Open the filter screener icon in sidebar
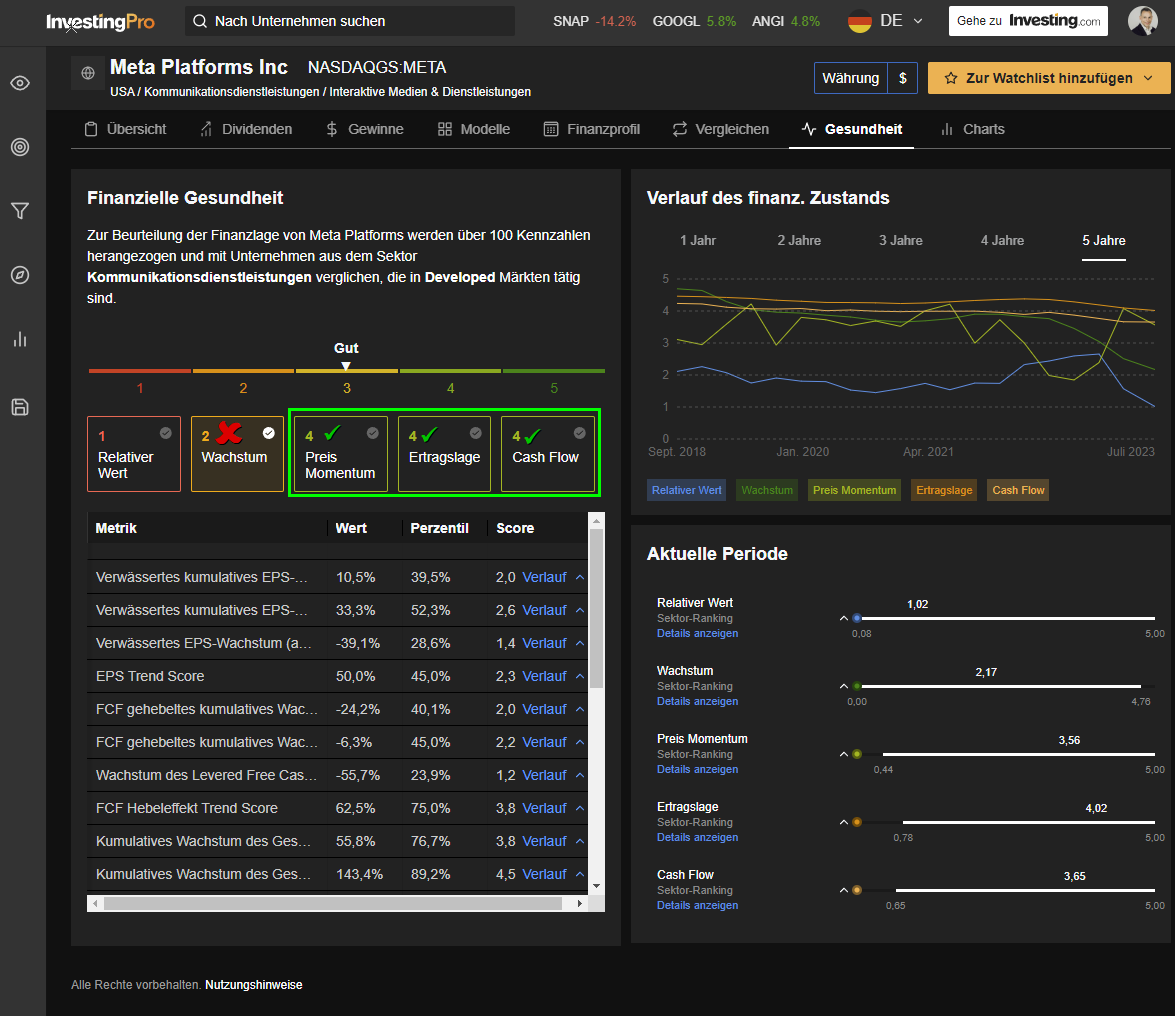The width and height of the screenshot is (1175, 1016). tap(20, 211)
